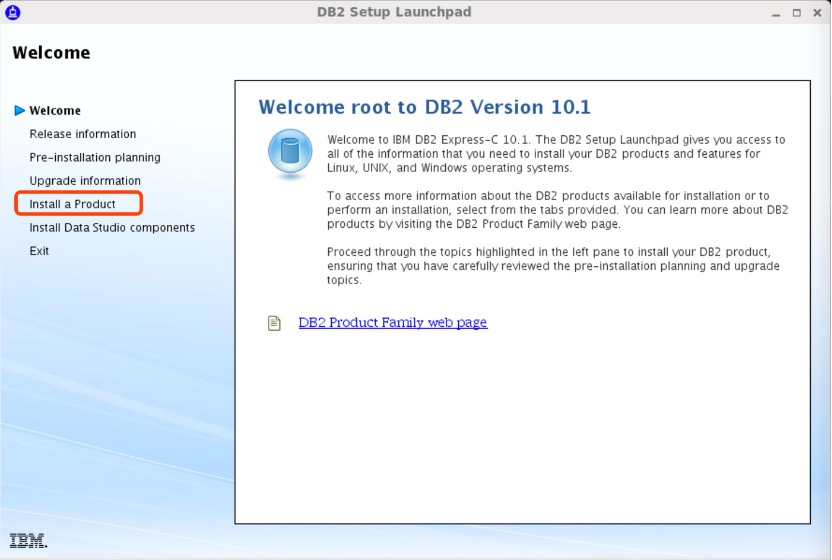
Task: Maximize the DB2 Setup Launchpad window
Action: tap(796, 13)
